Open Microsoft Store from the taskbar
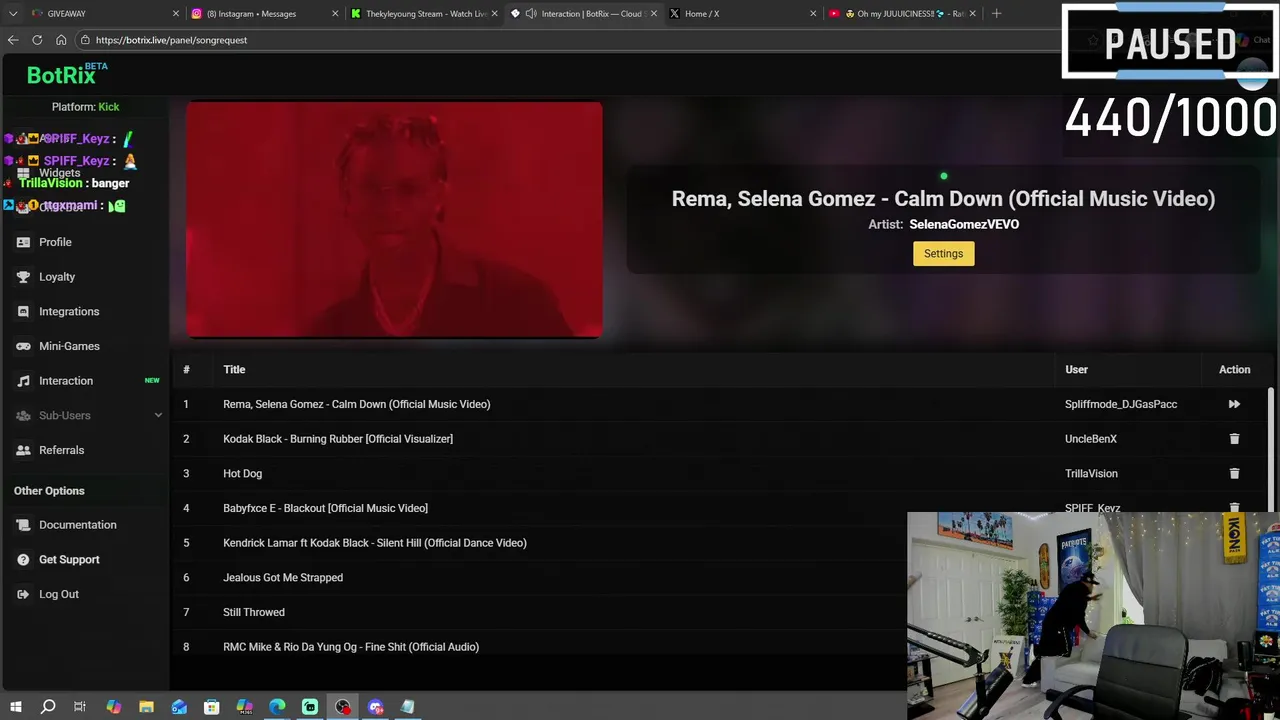 tap(212, 707)
